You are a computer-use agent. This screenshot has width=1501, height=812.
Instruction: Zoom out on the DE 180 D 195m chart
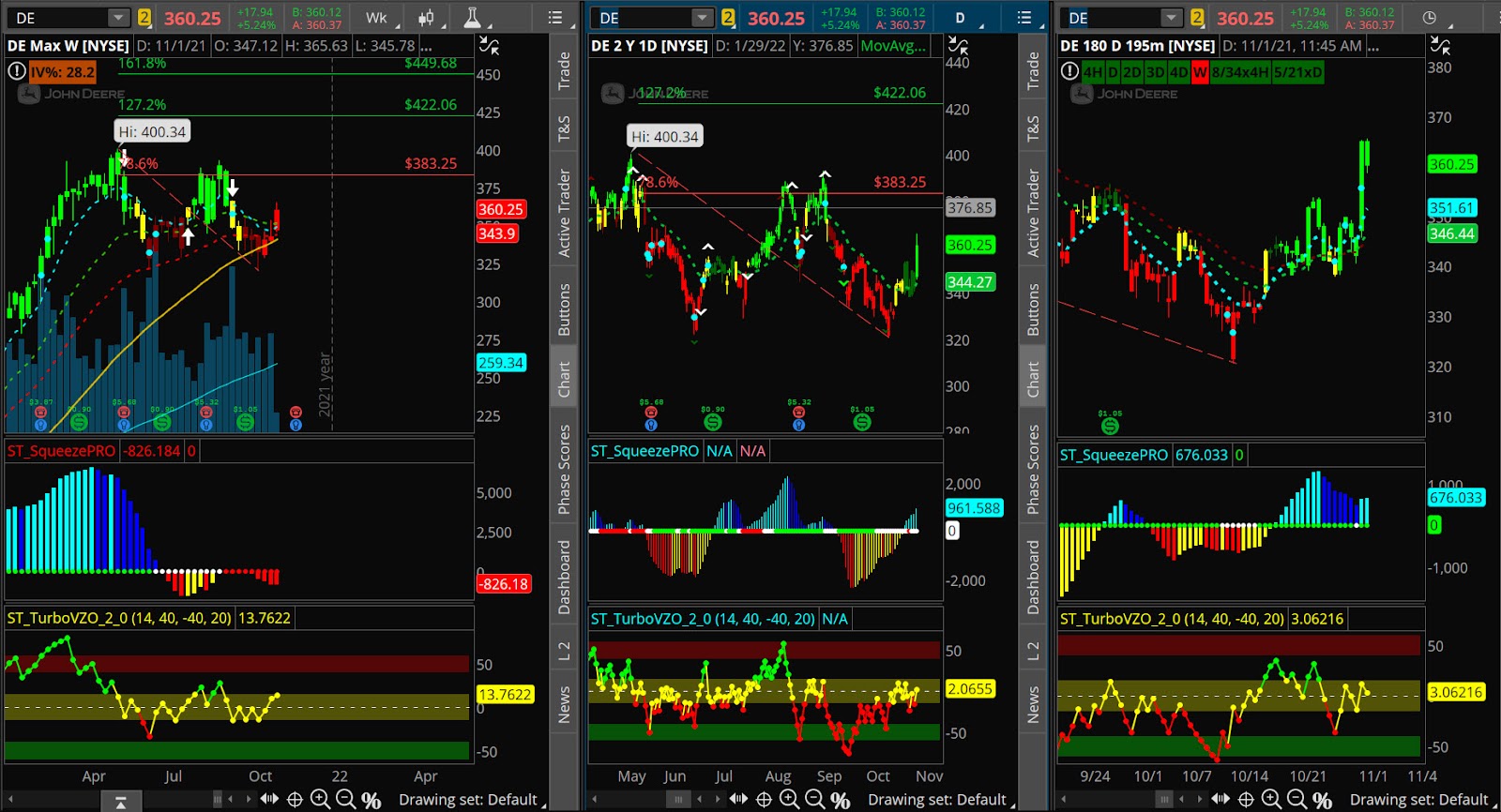pos(1296,800)
